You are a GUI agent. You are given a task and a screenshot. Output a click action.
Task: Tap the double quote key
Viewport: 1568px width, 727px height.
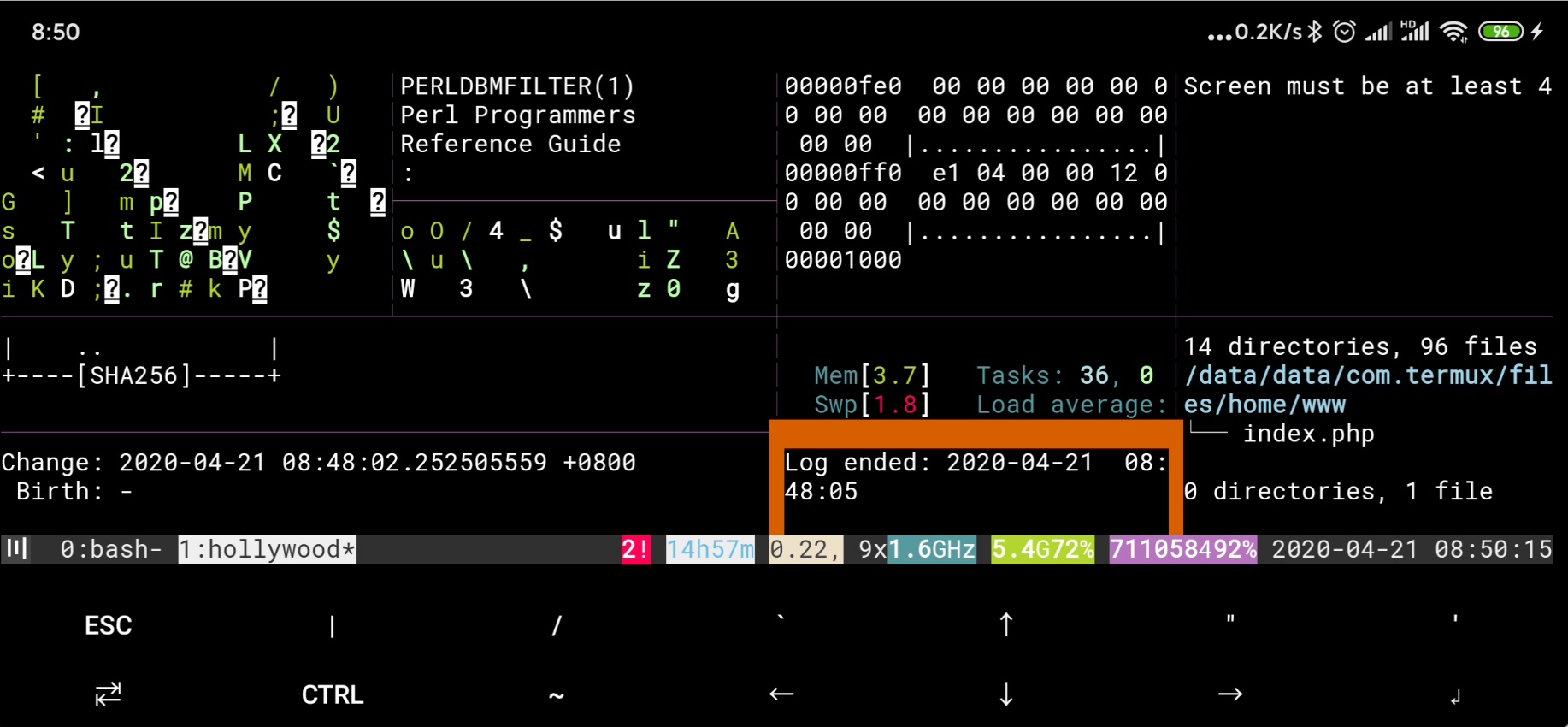point(1230,619)
